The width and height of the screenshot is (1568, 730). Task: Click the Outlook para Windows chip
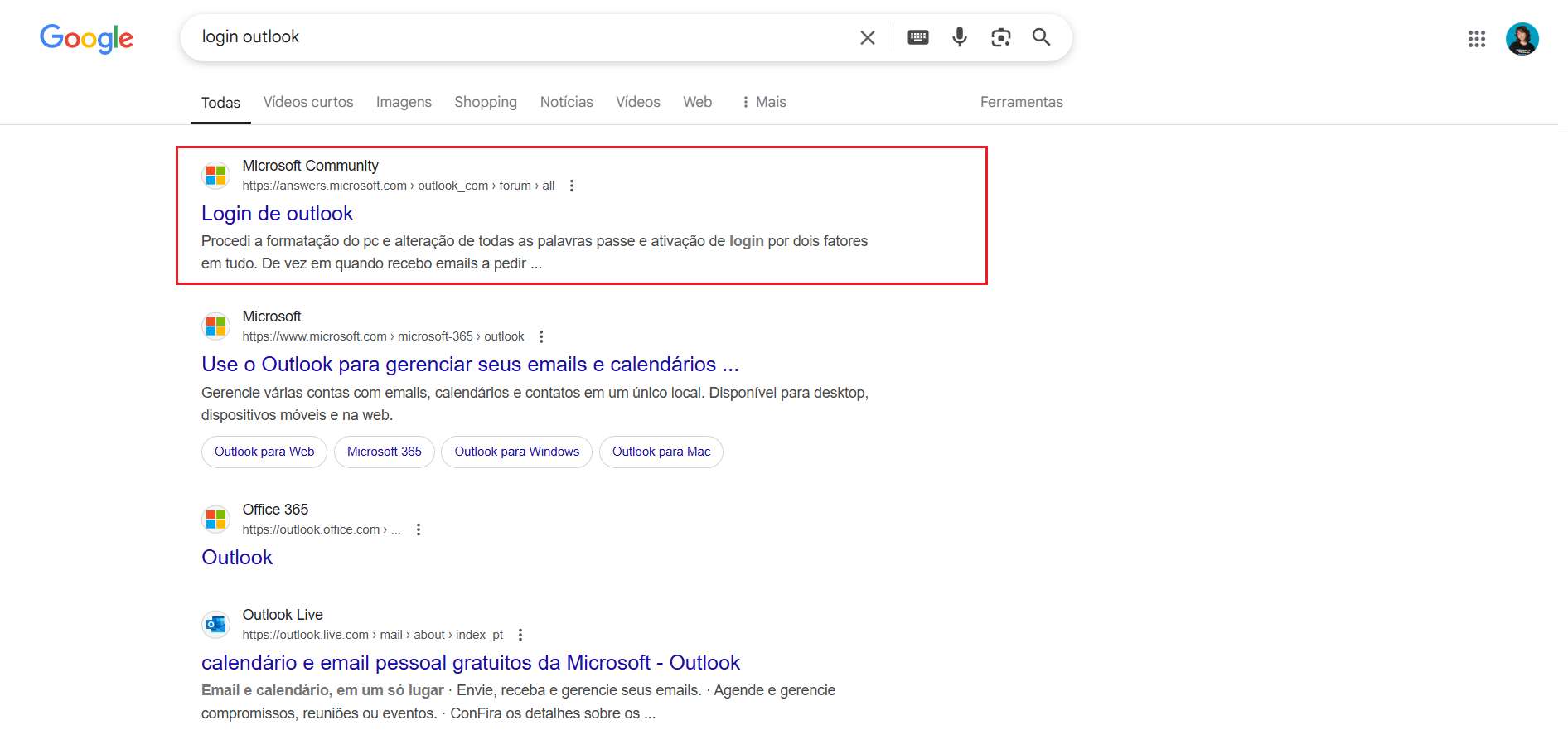pyautogui.click(x=517, y=452)
